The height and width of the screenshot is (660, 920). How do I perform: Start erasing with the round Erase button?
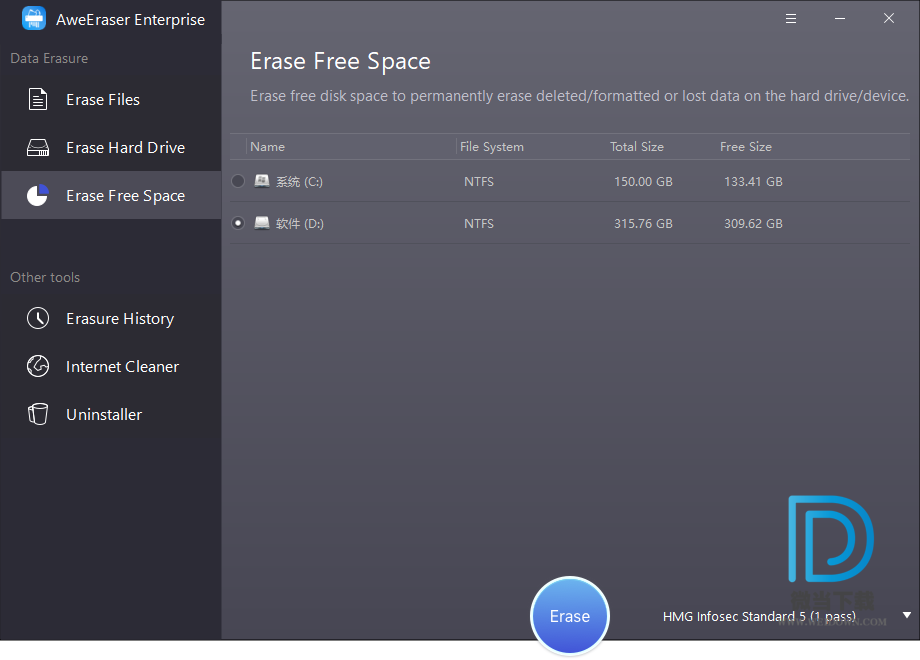(570, 616)
